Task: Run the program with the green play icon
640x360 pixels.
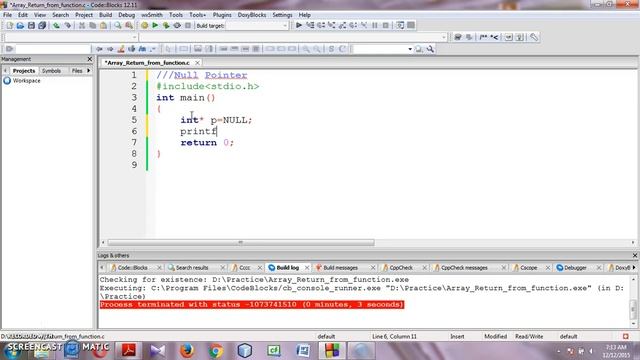Action: click(155, 25)
